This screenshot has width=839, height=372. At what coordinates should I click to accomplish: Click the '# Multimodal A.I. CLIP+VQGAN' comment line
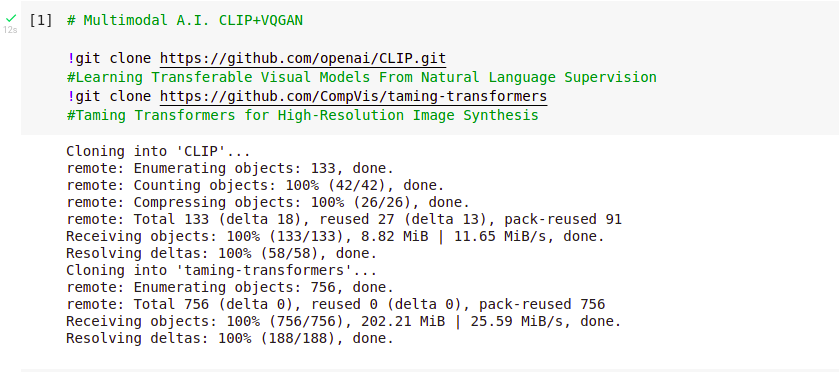(185, 21)
